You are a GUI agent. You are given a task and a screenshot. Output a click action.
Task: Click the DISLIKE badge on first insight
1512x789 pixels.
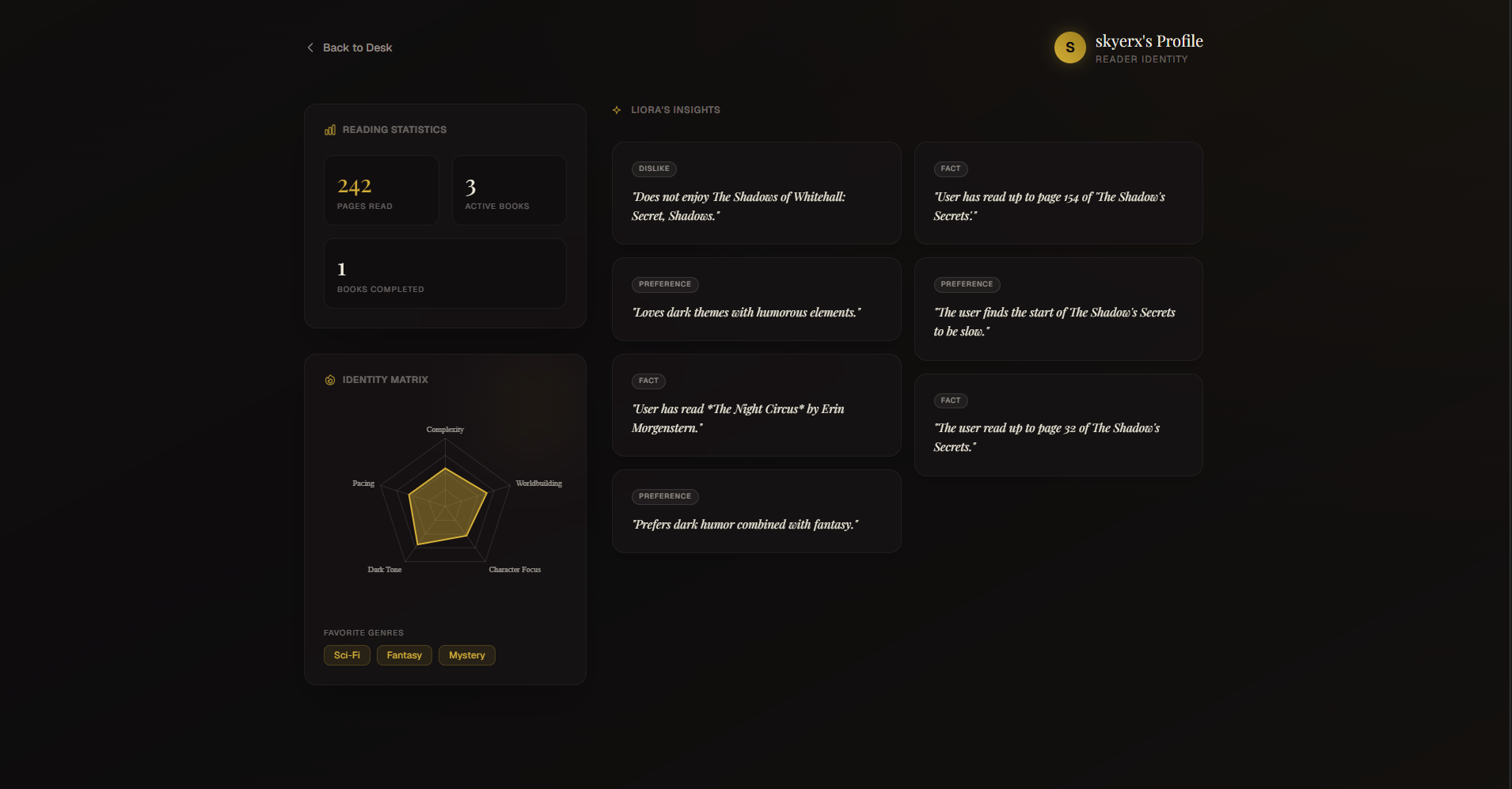pos(654,169)
